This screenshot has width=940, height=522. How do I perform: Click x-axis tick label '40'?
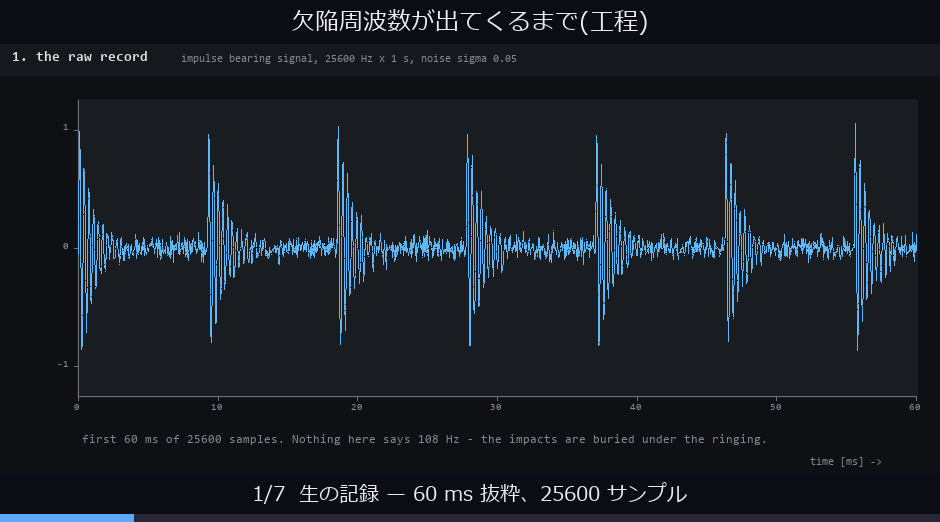coord(636,408)
